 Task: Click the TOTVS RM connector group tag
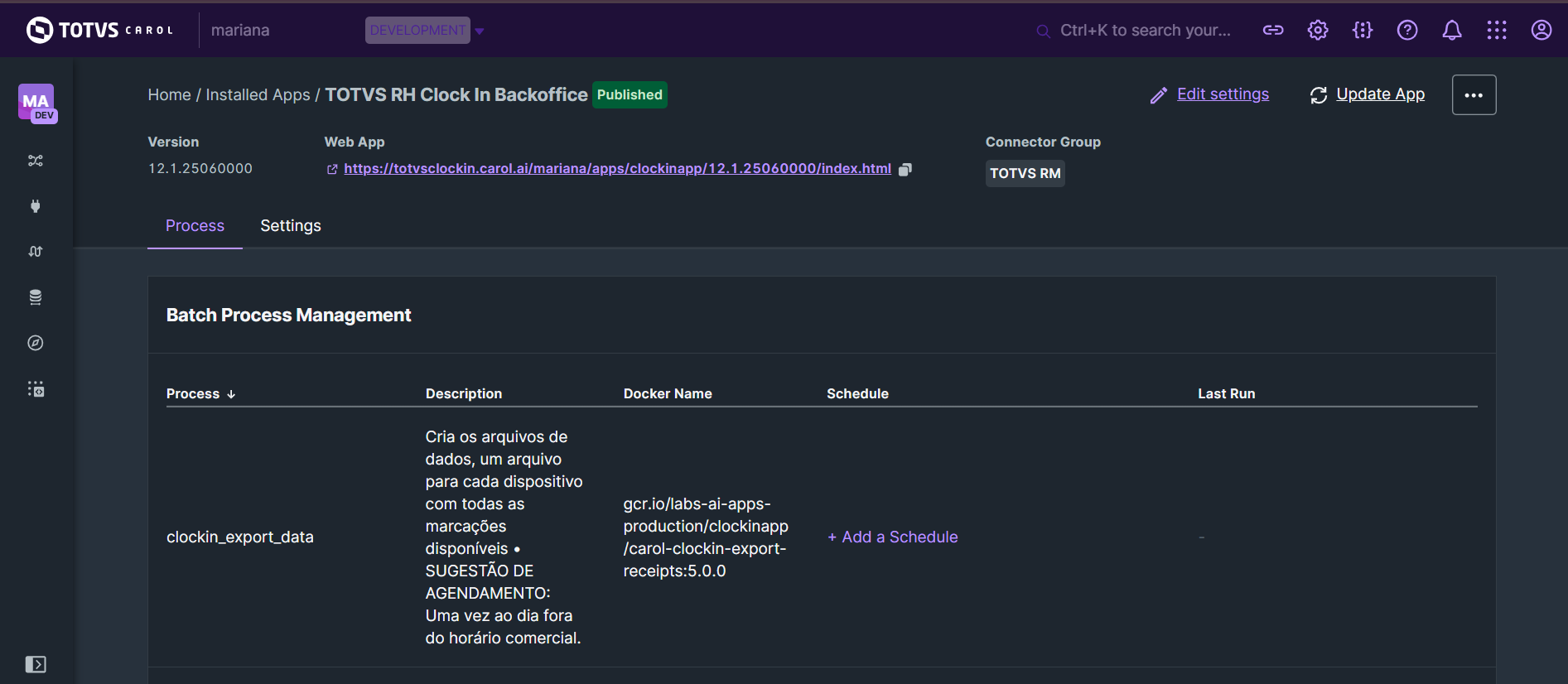(1025, 173)
